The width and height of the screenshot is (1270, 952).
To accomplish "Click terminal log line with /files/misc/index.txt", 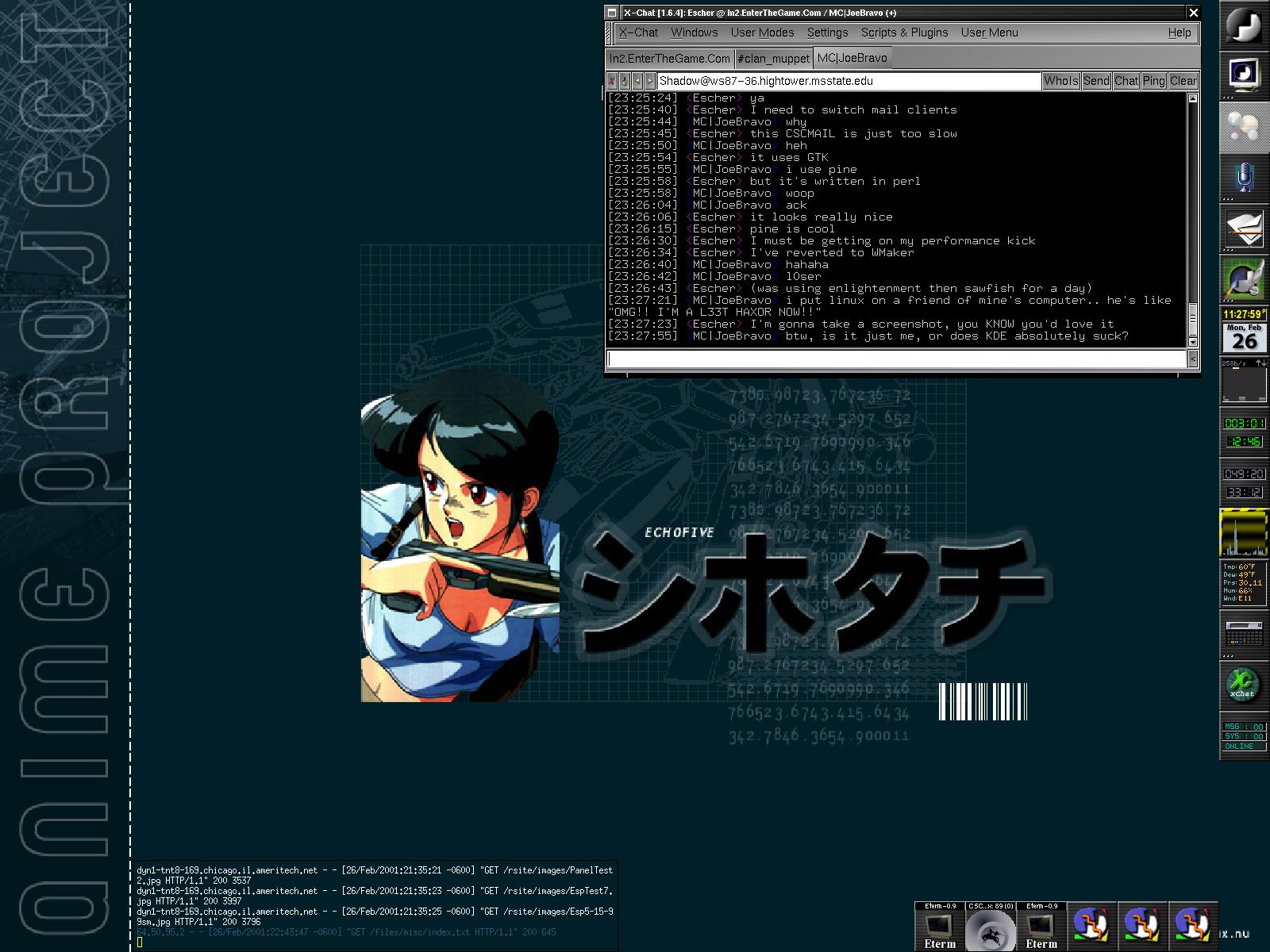I will coord(346,932).
